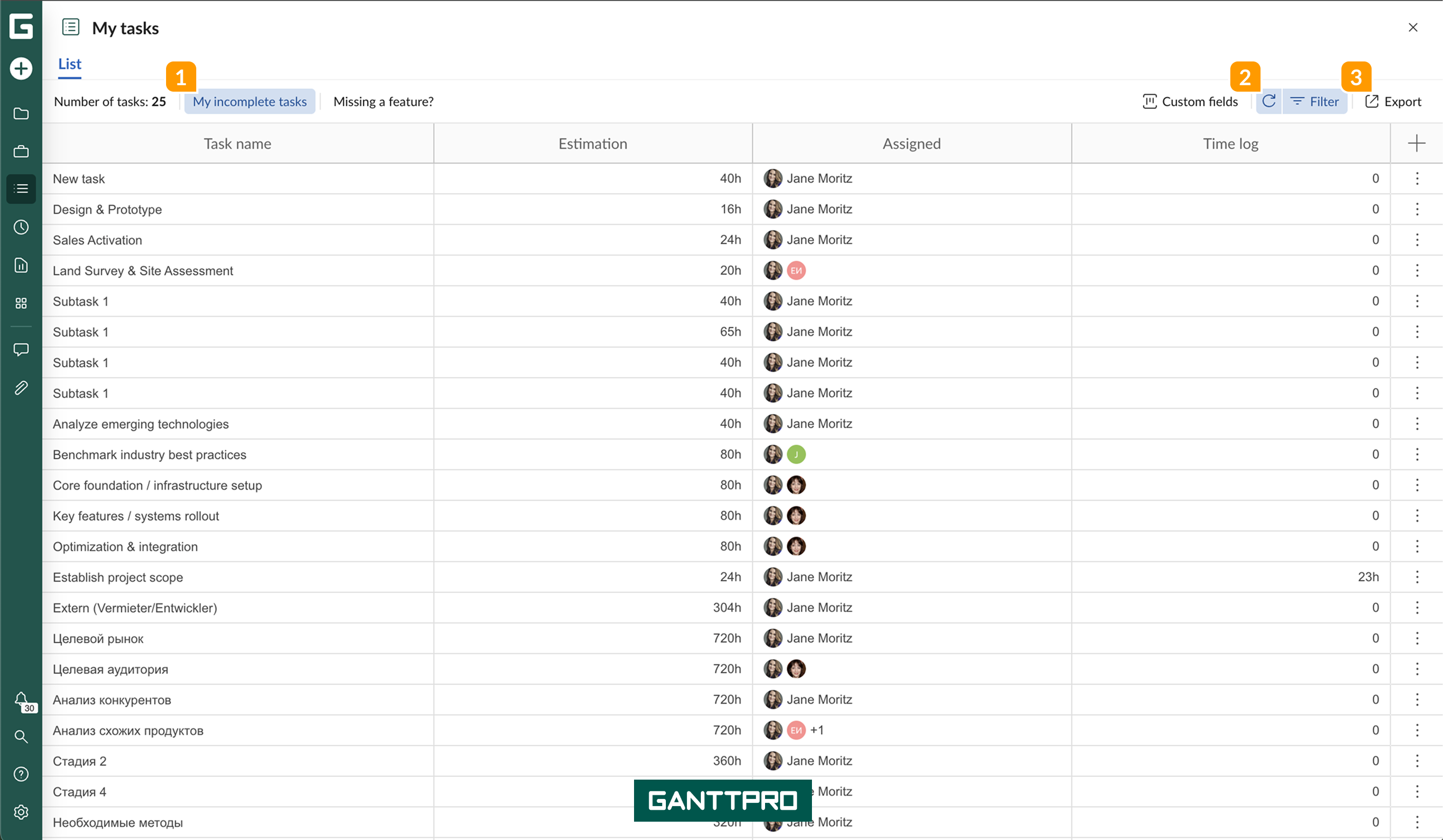Click the 23h time log value

click(x=1368, y=577)
